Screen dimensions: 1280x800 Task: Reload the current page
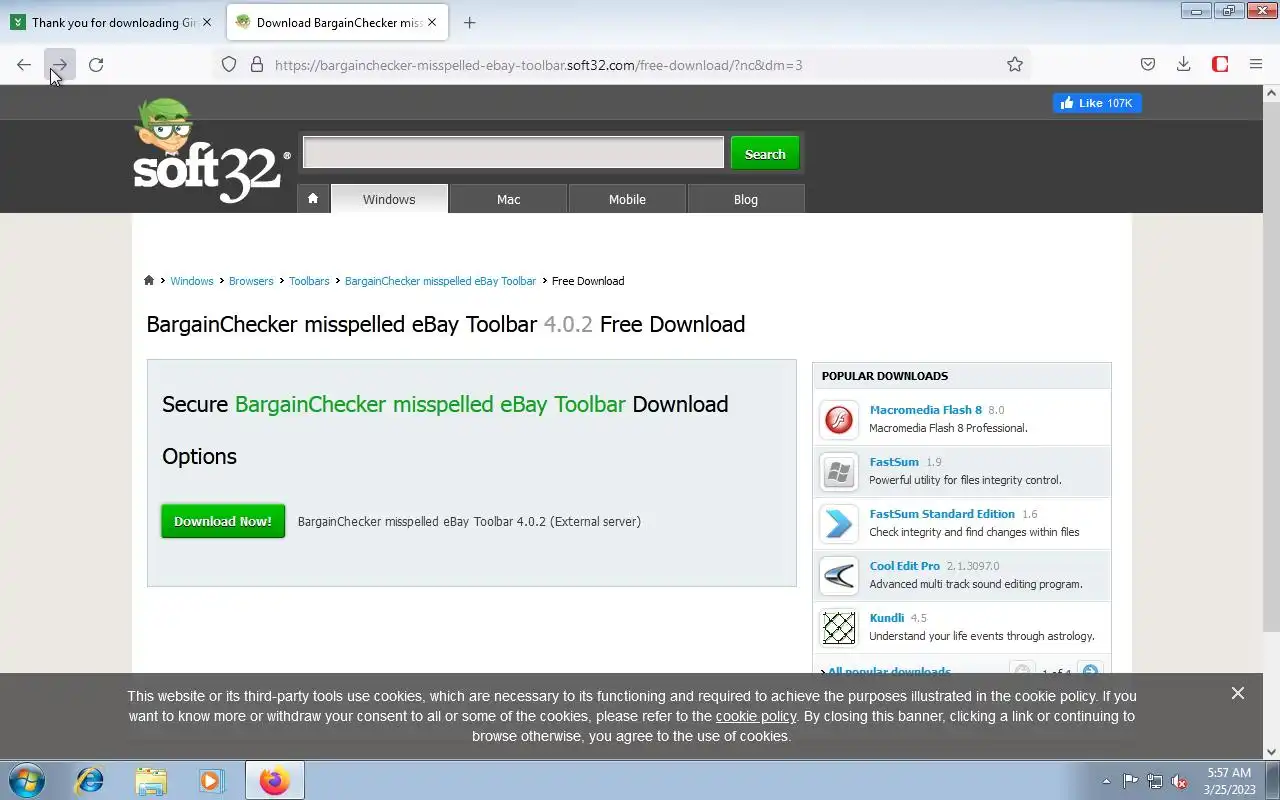96,65
